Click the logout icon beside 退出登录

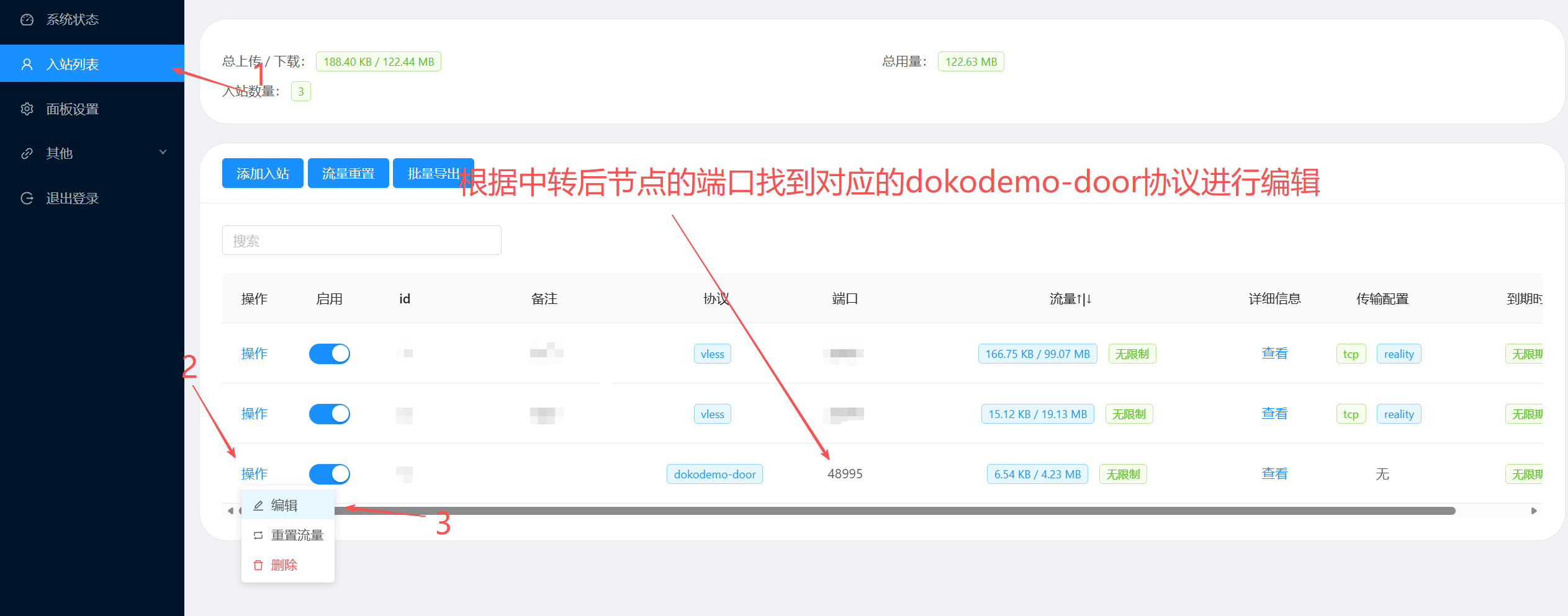tap(27, 199)
